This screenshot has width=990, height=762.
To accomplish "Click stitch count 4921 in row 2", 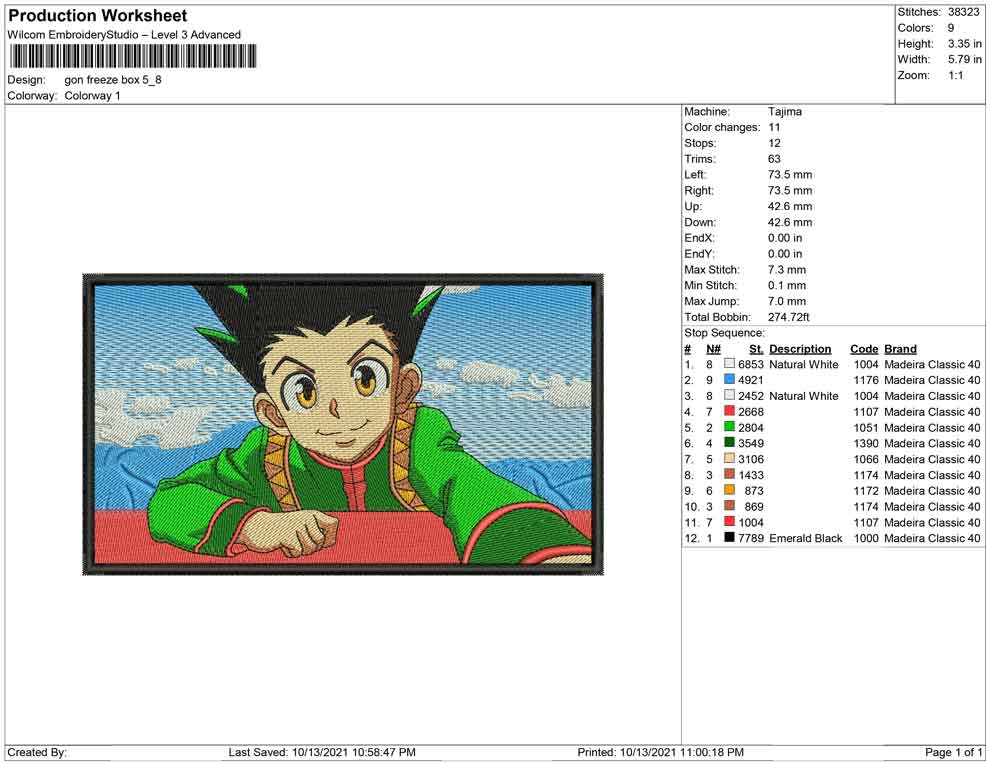I will click(x=751, y=380).
